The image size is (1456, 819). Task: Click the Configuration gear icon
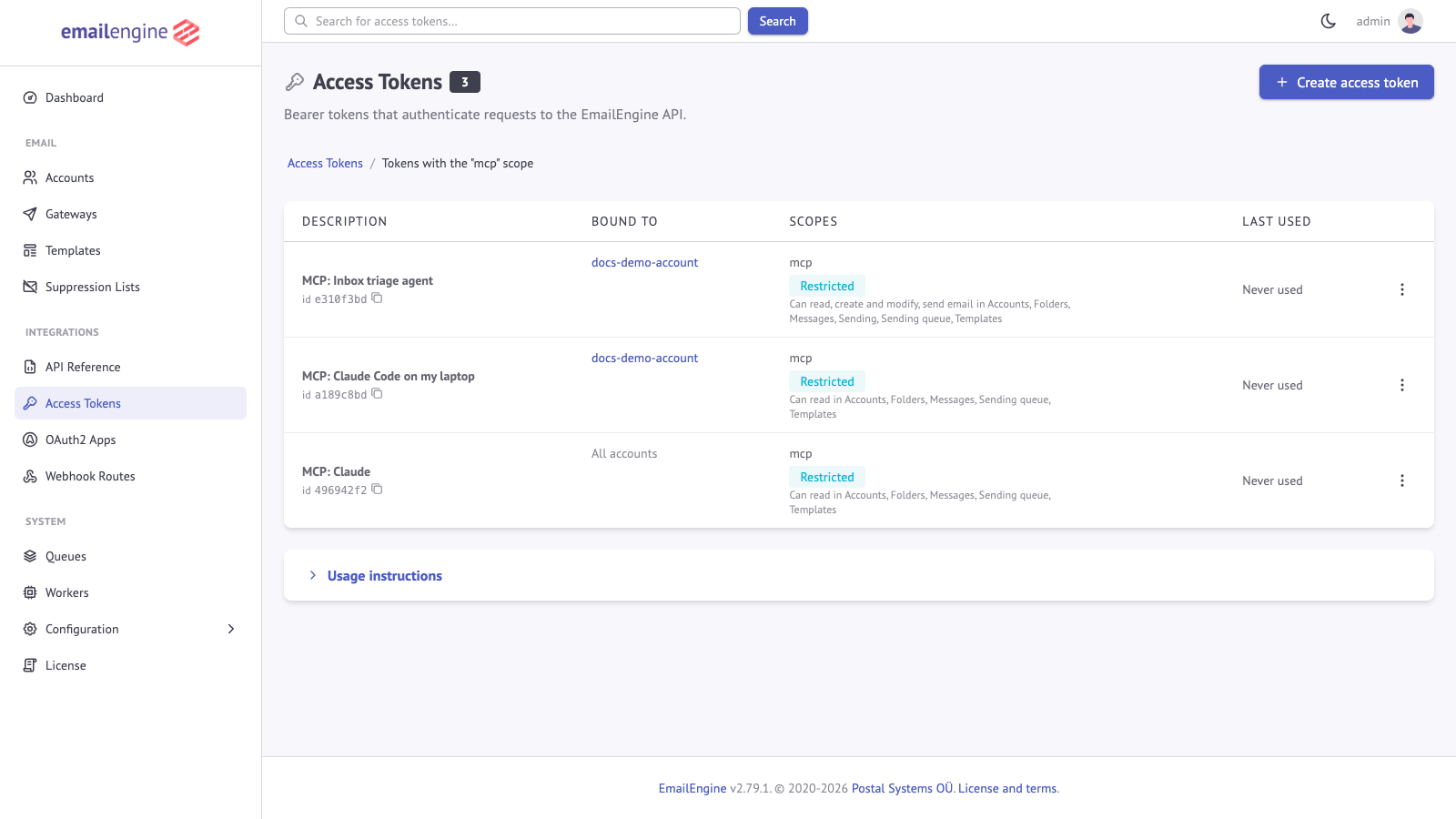coord(30,629)
